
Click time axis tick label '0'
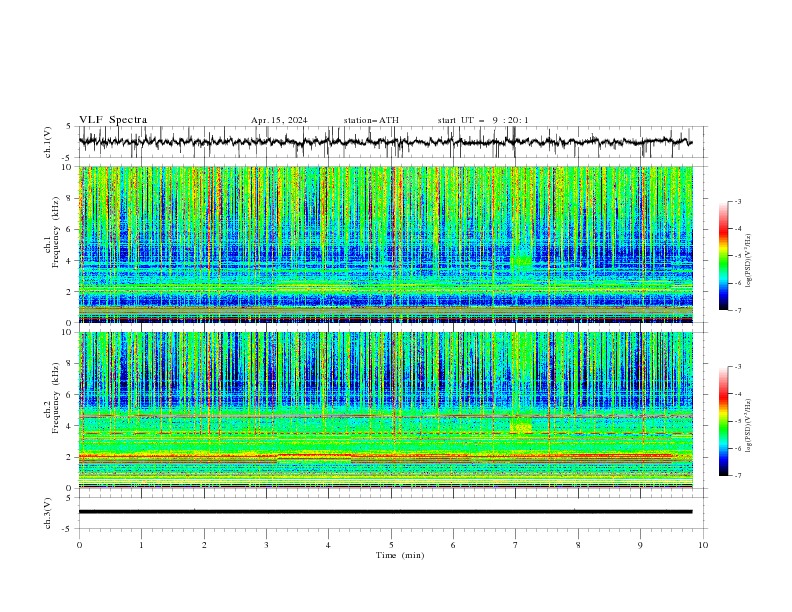point(79,545)
